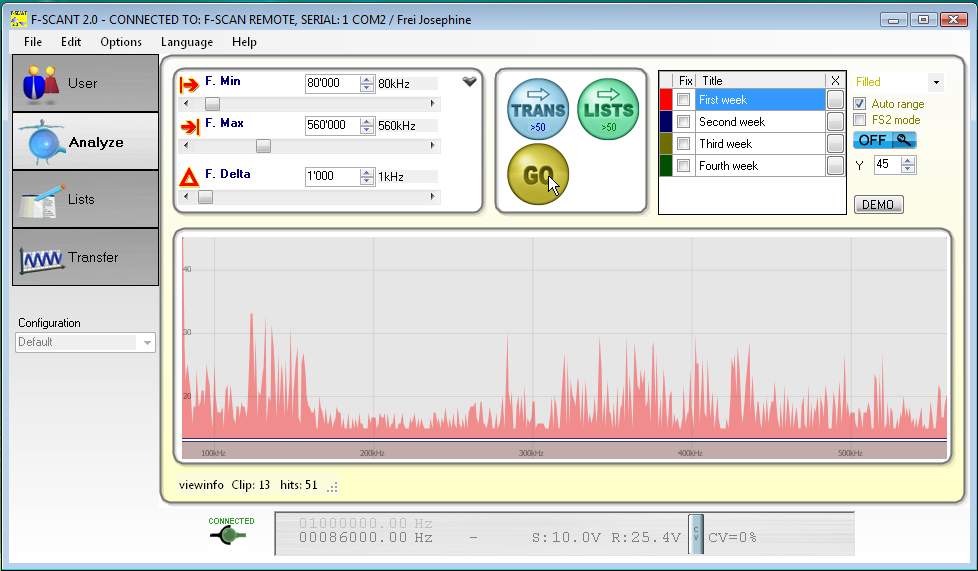This screenshot has height=571, width=978.
Task: Click the right-side button in Third week row
Action: pos(835,144)
